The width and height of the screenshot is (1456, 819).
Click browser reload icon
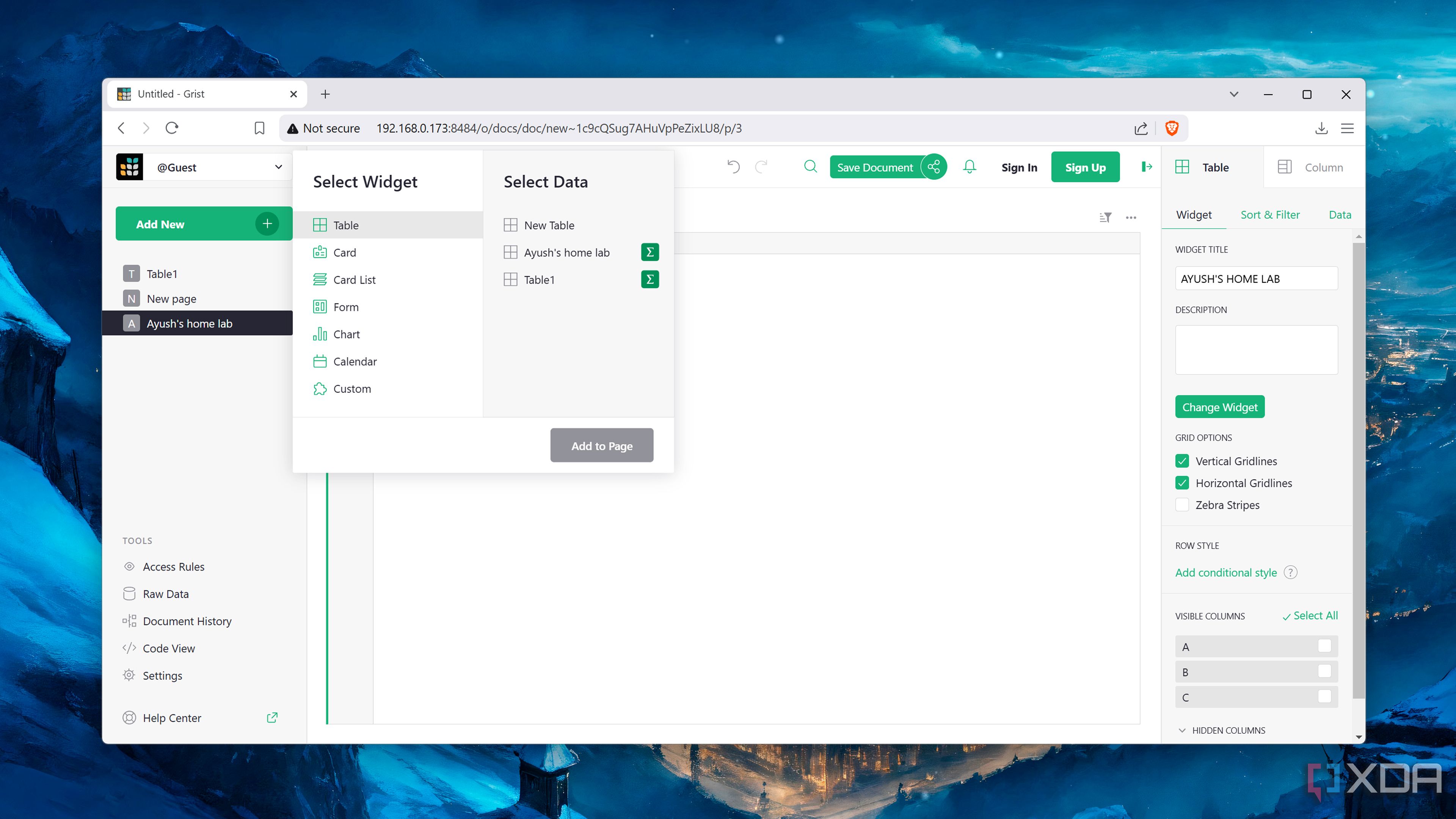pyautogui.click(x=172, y=128)
